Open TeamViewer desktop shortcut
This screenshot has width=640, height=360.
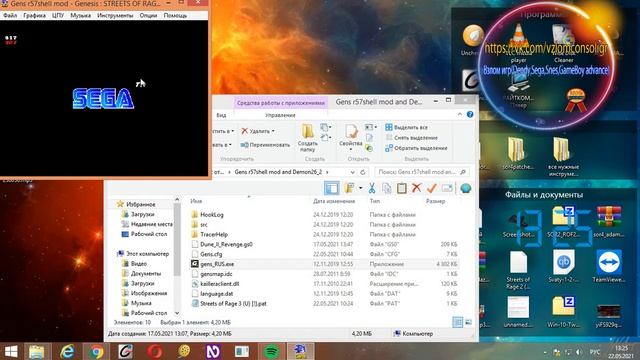point(609,266)
